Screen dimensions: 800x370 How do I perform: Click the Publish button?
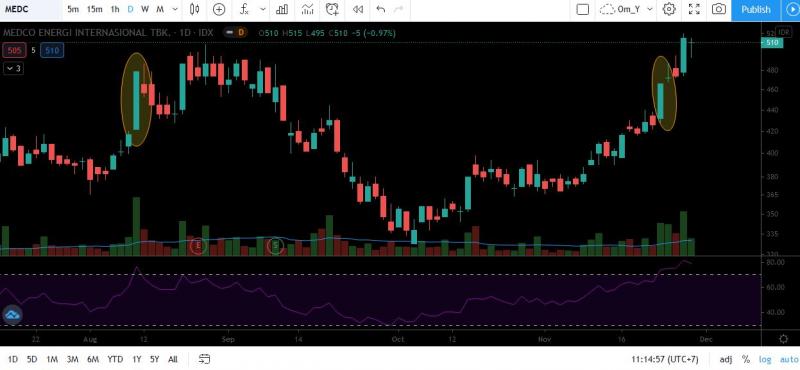coord(756,10)
